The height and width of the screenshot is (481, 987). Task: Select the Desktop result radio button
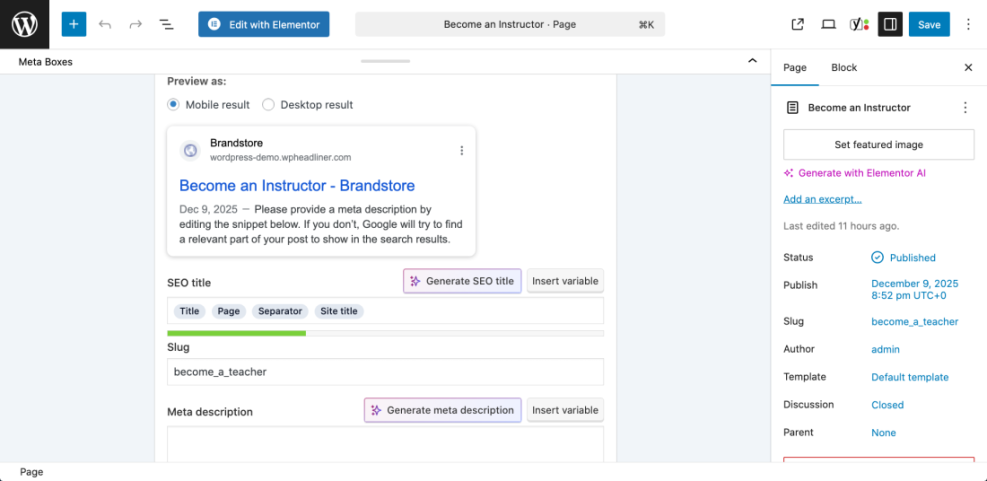[268, 105]
